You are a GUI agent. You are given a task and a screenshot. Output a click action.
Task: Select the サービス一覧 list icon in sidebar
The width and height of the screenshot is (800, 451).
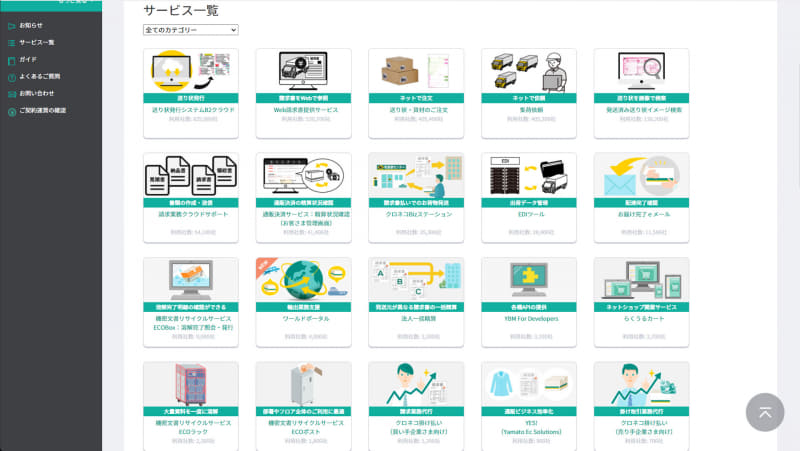12,43
